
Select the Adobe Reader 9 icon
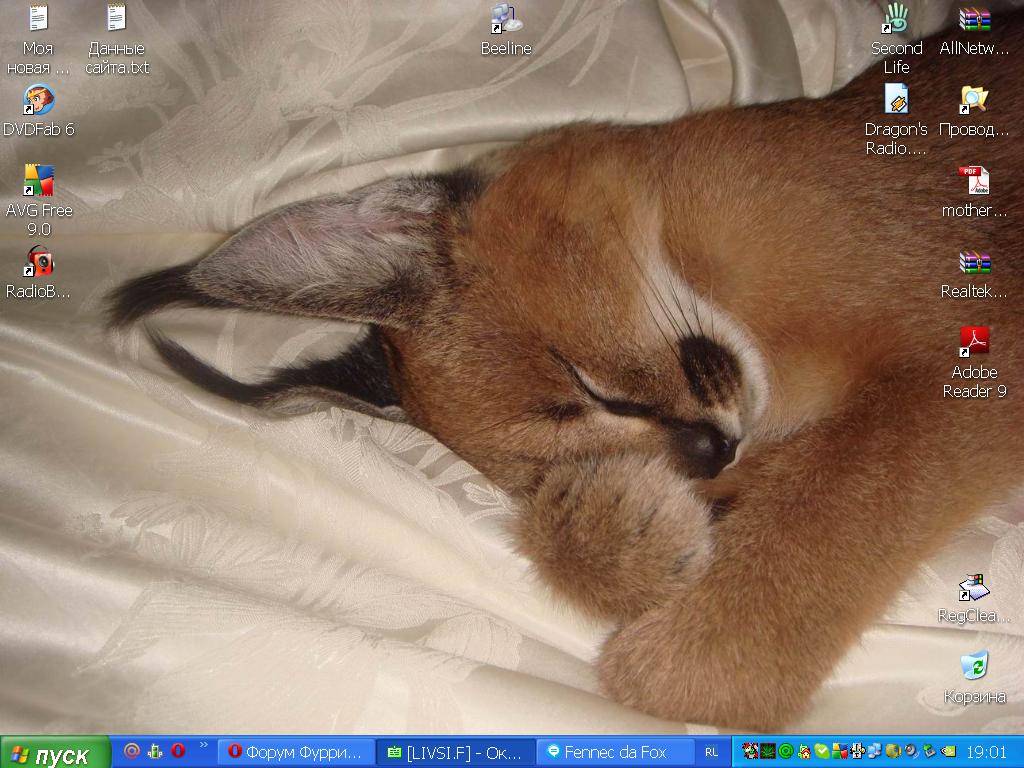coord(974,344)
